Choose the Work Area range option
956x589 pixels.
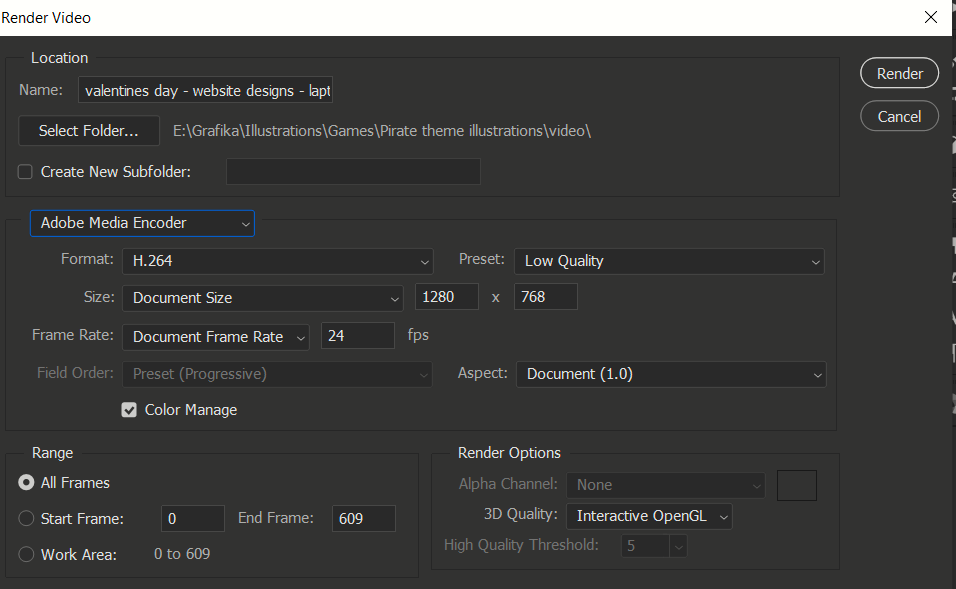point(25,553)
